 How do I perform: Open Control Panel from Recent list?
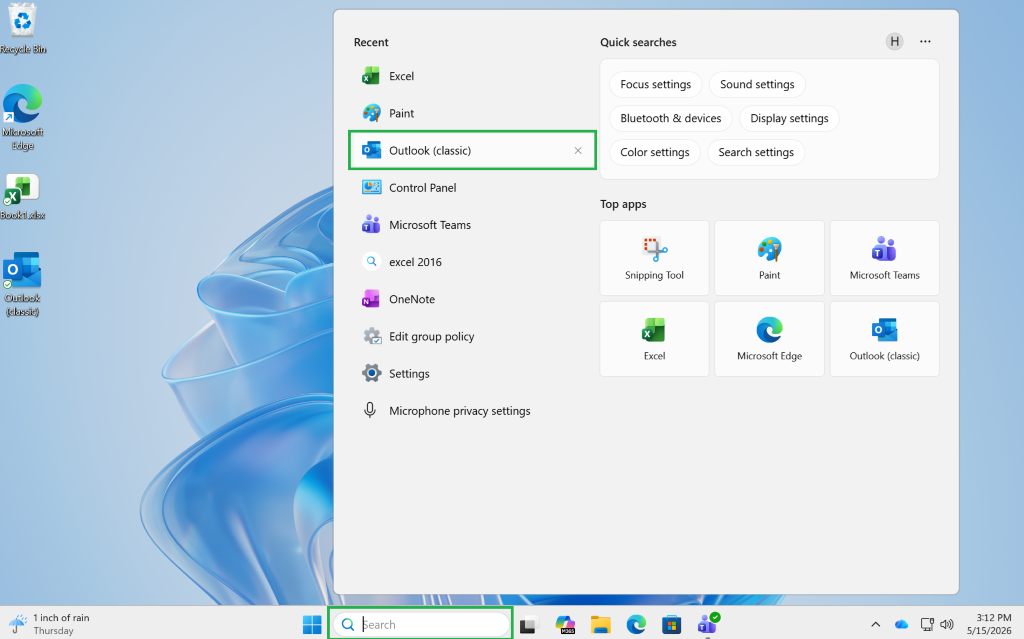(472, 188)
